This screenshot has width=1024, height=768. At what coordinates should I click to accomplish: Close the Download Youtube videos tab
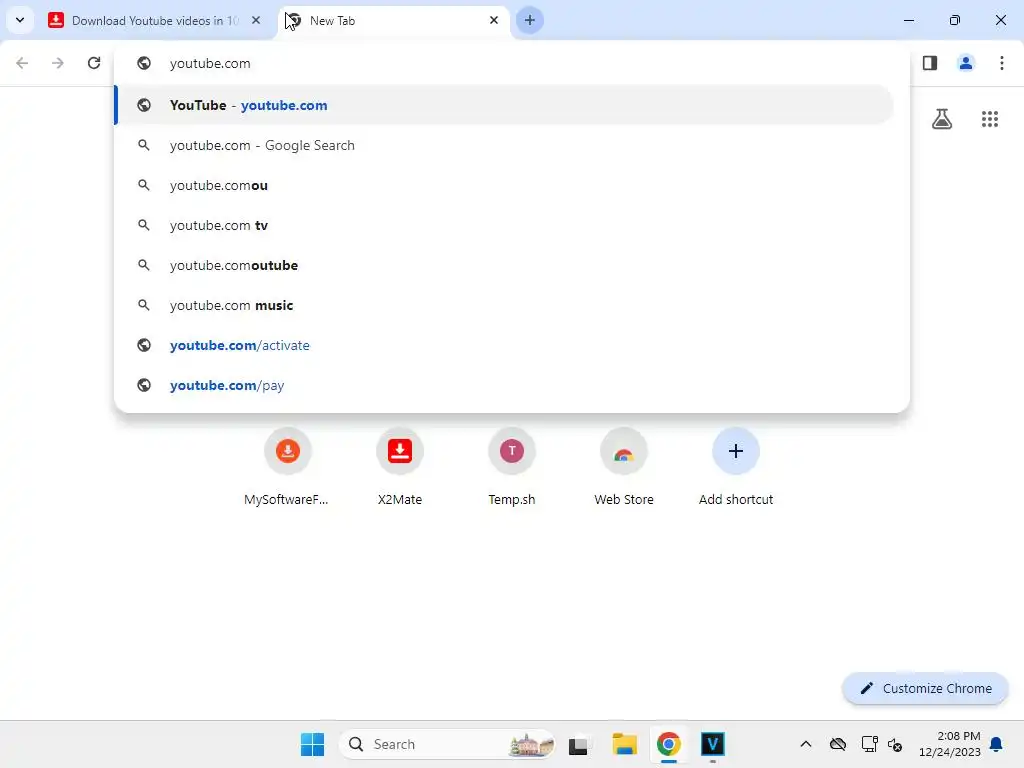tap(256, 20)
